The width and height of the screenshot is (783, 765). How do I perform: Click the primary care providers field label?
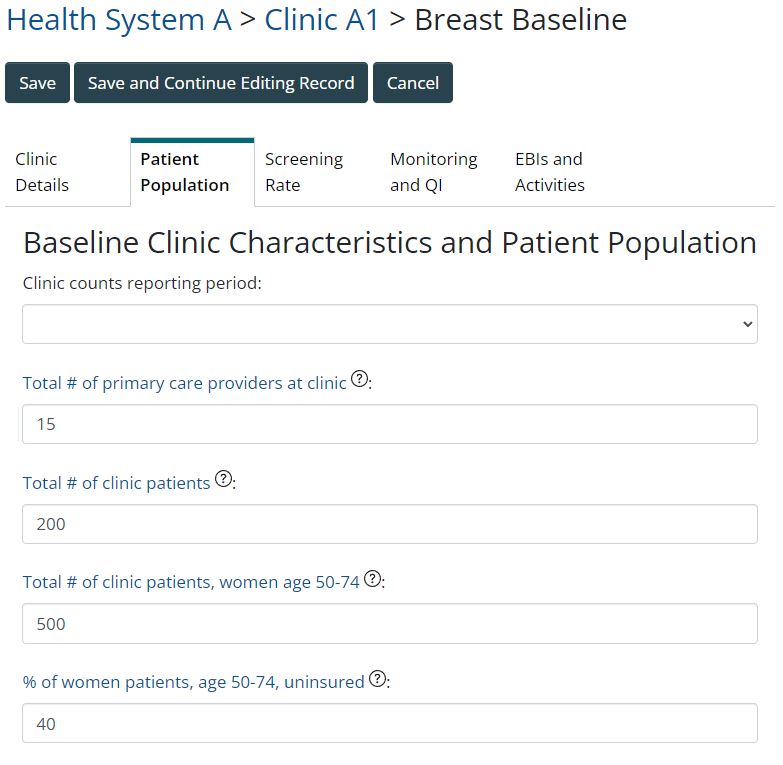(185, 383)
